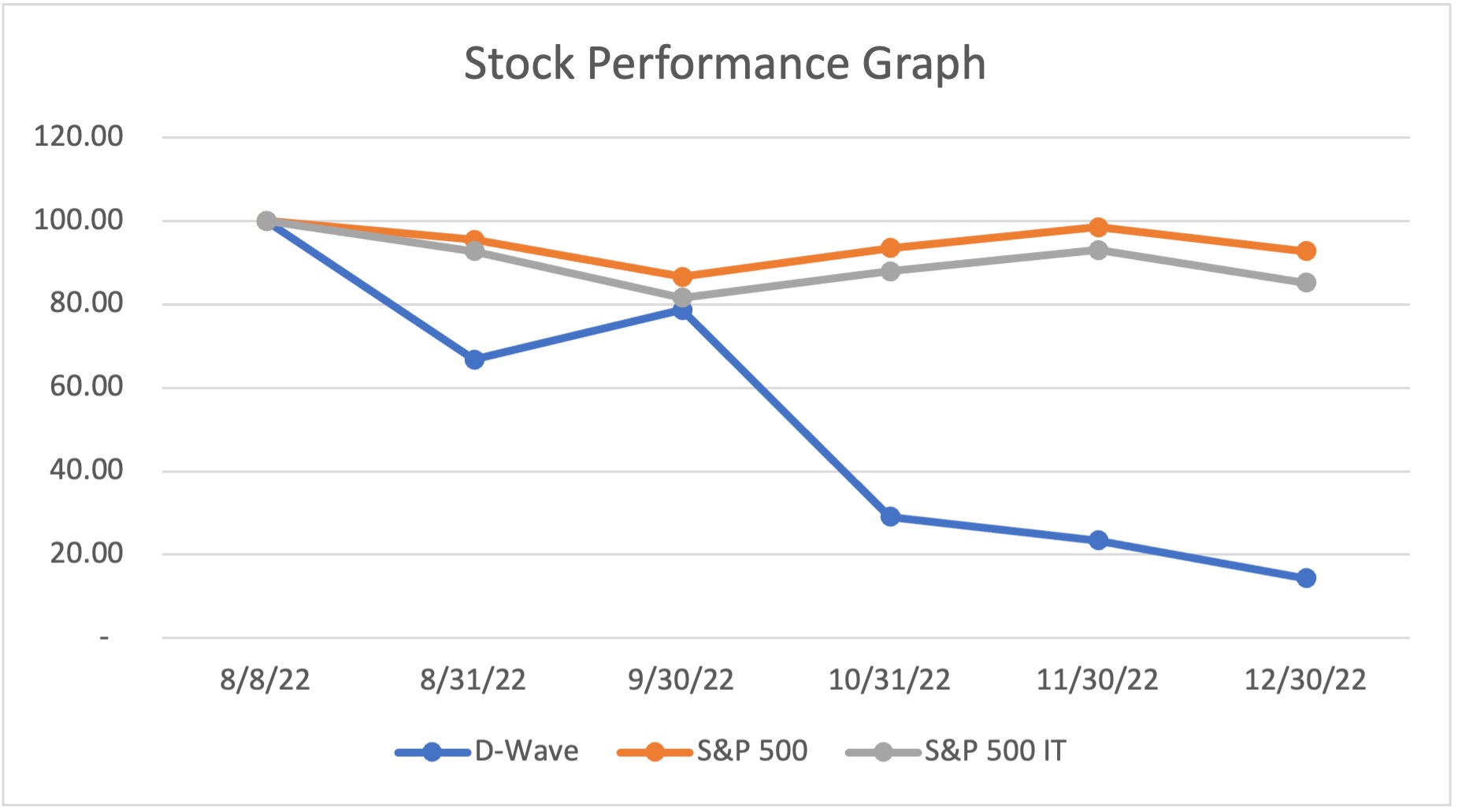Click the D-Wave legend text

526,751
